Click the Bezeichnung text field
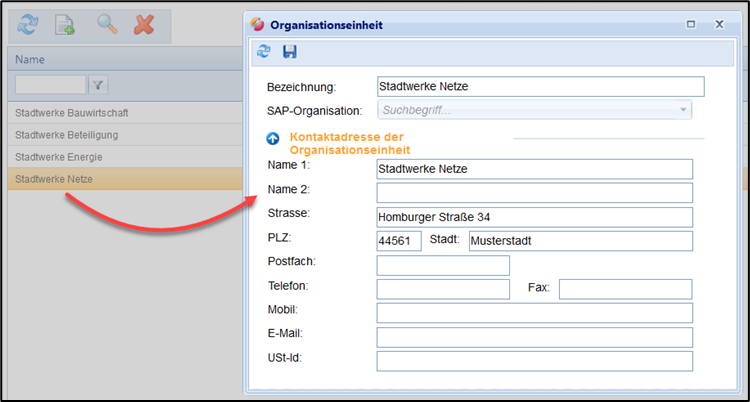The image size is (750, 402). (540, 87)
